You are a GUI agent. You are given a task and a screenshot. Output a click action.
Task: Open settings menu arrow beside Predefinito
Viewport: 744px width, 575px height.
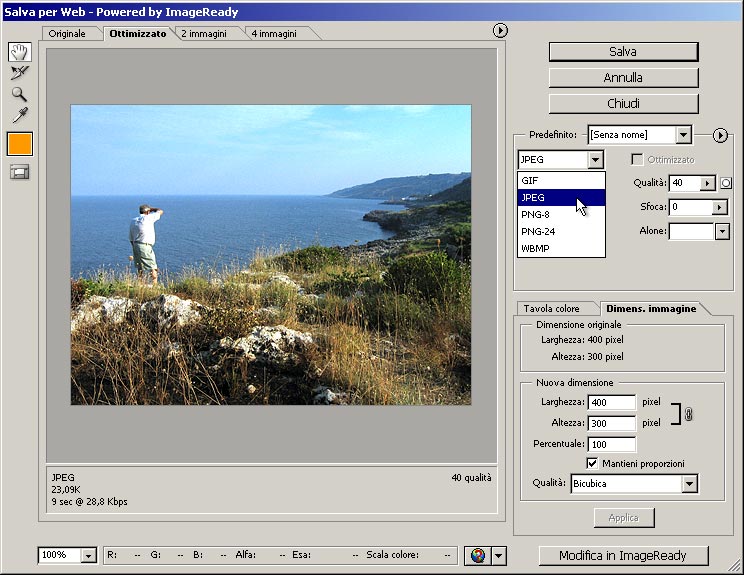720,135
